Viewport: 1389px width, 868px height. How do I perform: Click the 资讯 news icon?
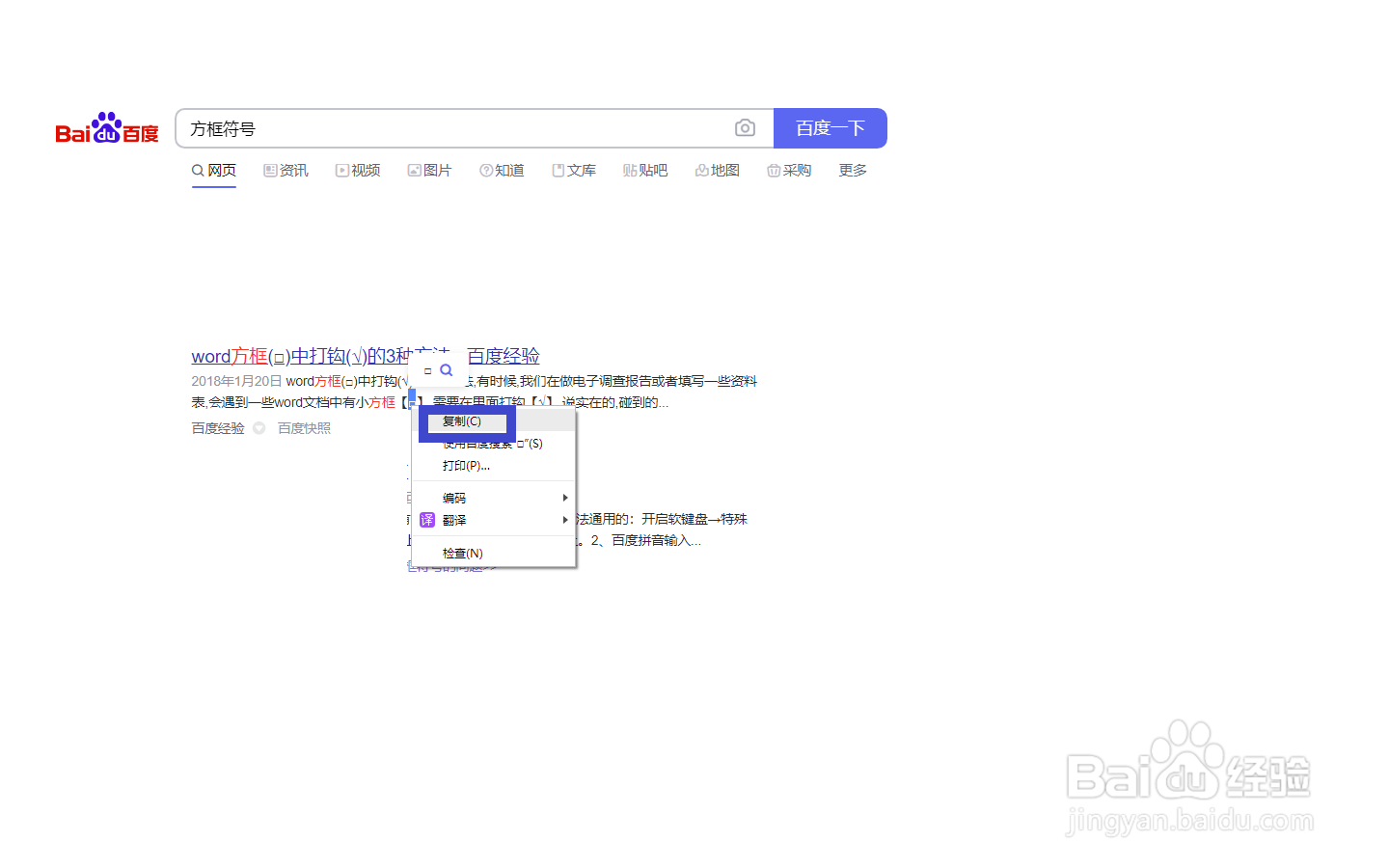pyautogui.click(x=269, y=170)
